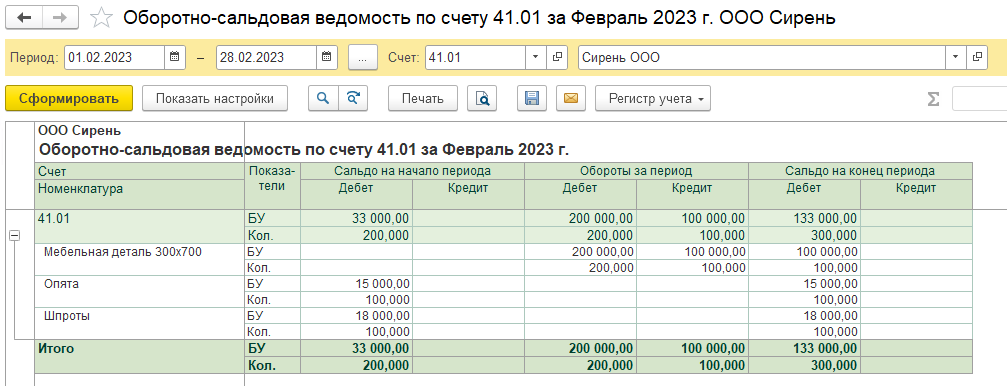Image resolution: width=1007 pixels, height=386 pixels.
Task: Click Показать настройки button
Action: coord(215,98)
